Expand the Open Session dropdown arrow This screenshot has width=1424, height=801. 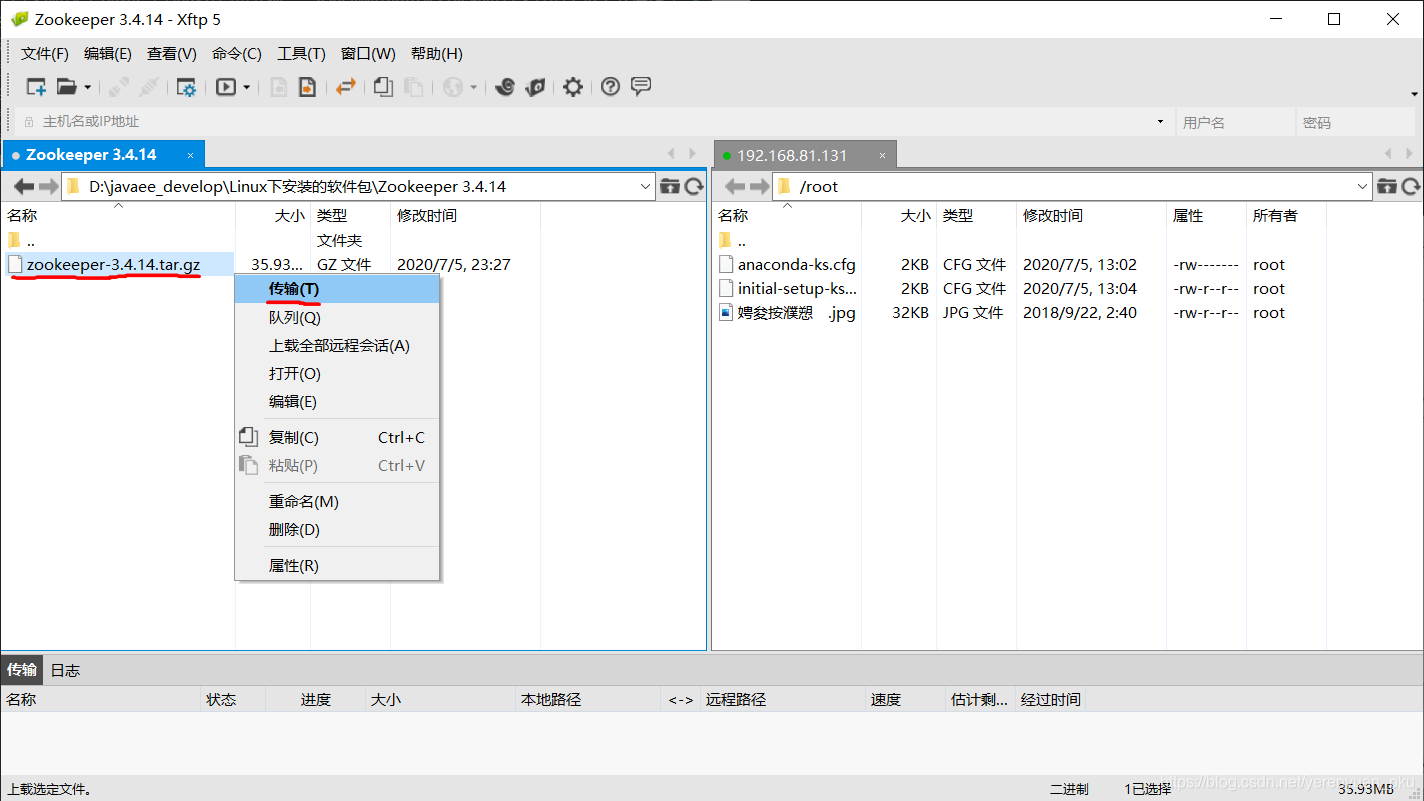(x=88, y=87)
